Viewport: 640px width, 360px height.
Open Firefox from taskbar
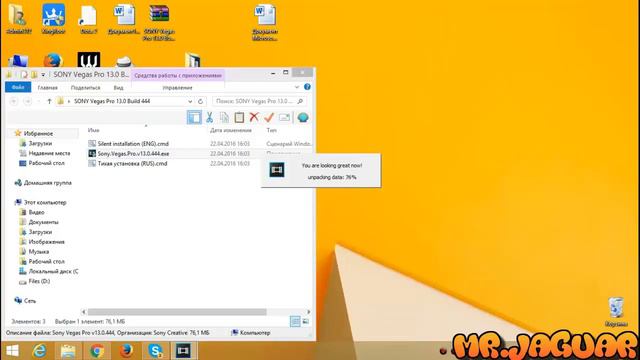coord(126,351)
